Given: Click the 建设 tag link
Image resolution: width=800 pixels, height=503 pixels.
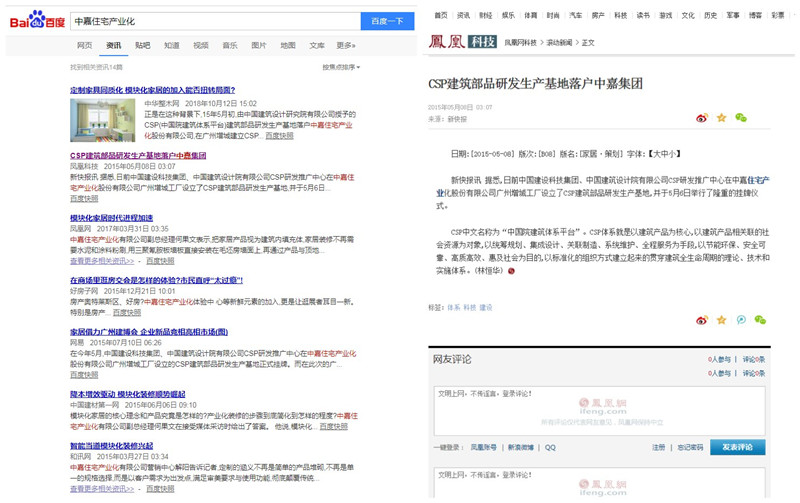Looking at the screenshot, I should (x=486, y=308).
